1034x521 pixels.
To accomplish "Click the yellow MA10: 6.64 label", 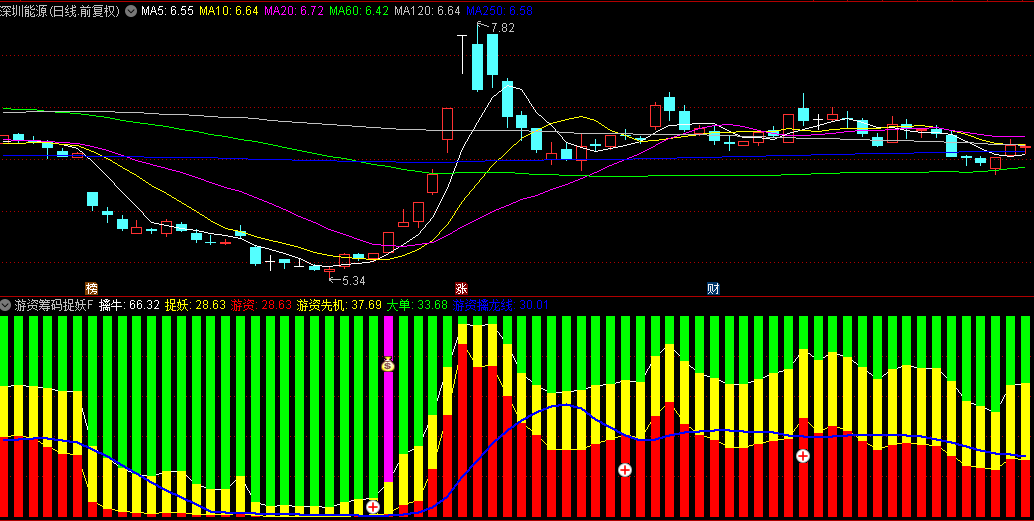I will tap(228, 11).
